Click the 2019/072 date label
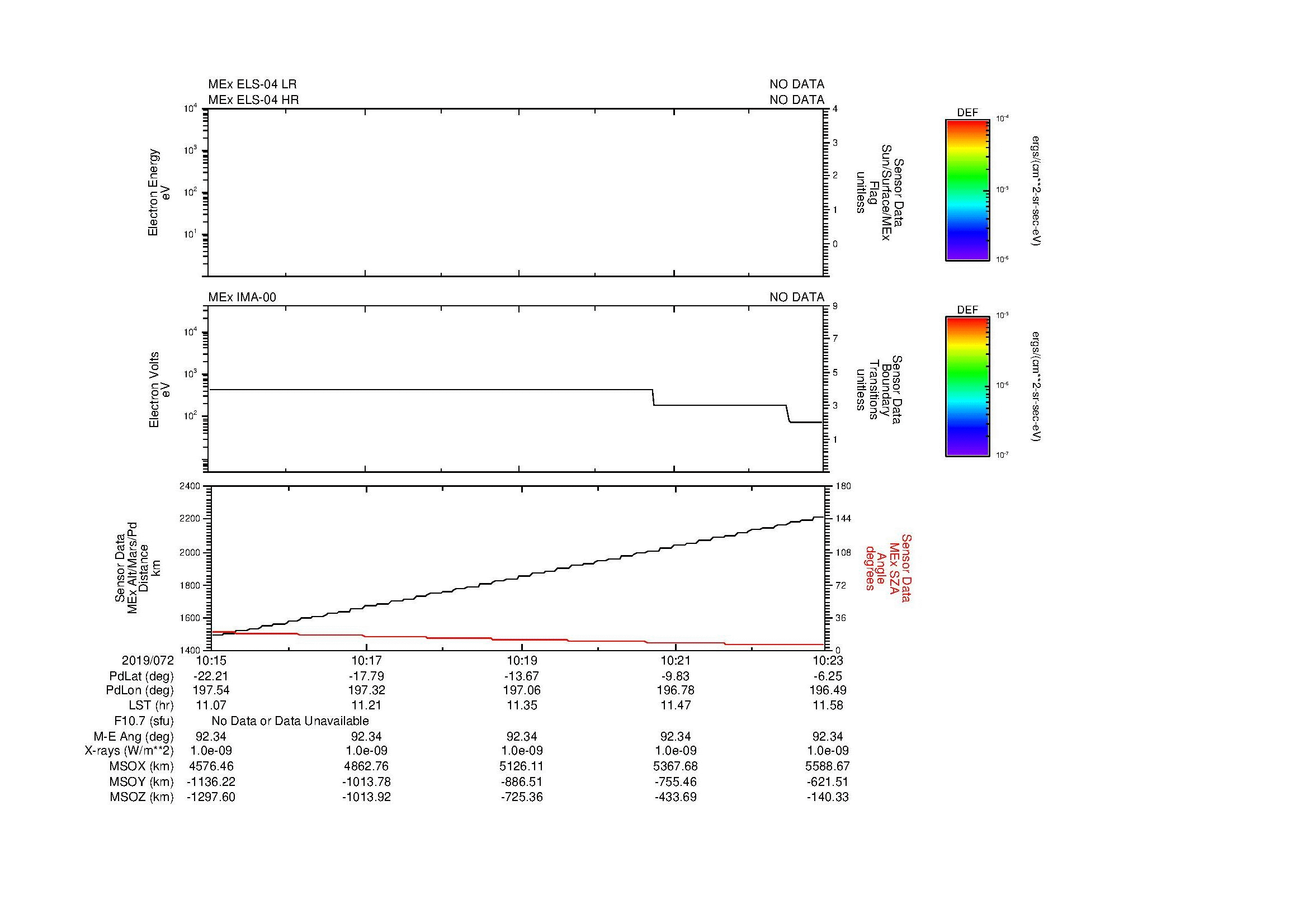Viewport: 1308px width, 924px height. (148, 660)
